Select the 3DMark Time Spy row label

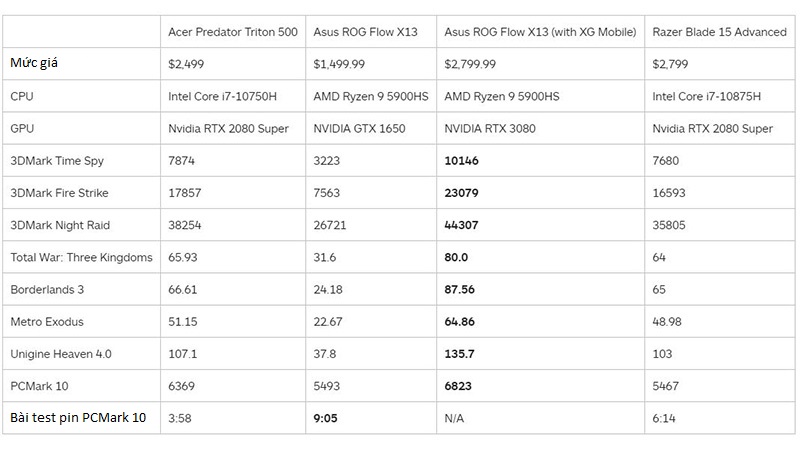click(57, 160)
